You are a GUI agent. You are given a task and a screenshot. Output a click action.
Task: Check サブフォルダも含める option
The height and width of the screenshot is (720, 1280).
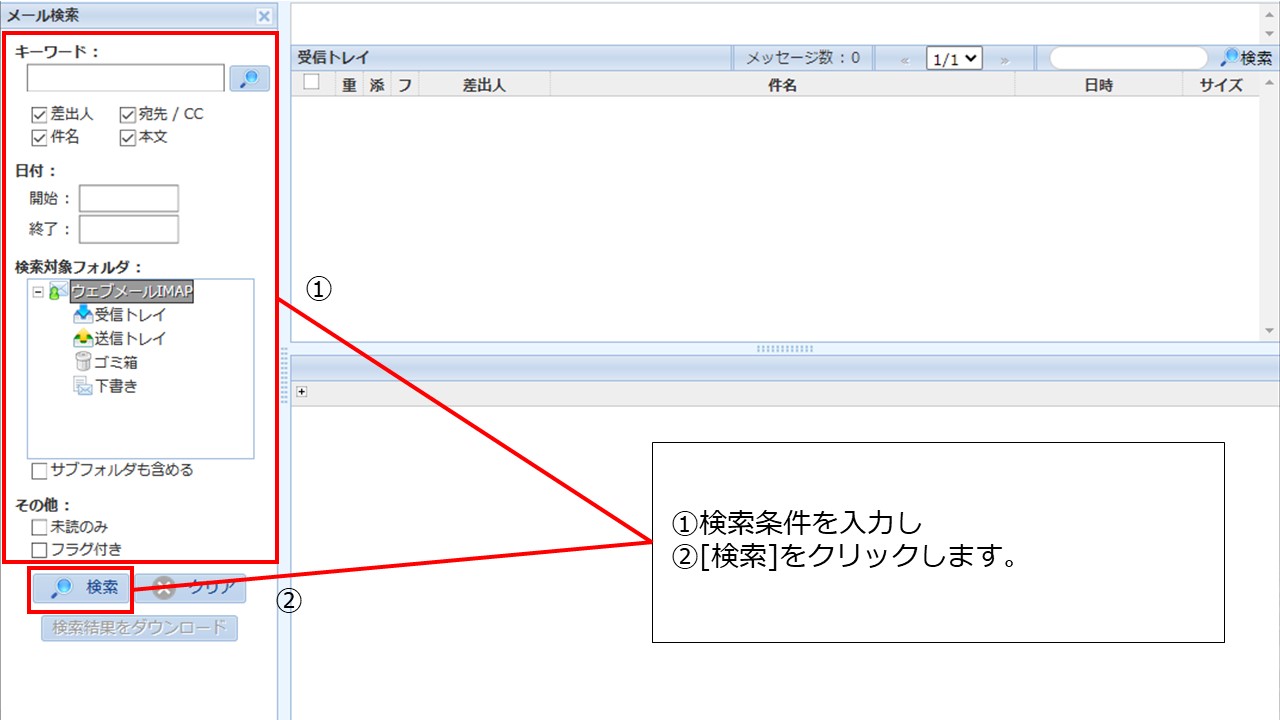click(x=38, y=470)
